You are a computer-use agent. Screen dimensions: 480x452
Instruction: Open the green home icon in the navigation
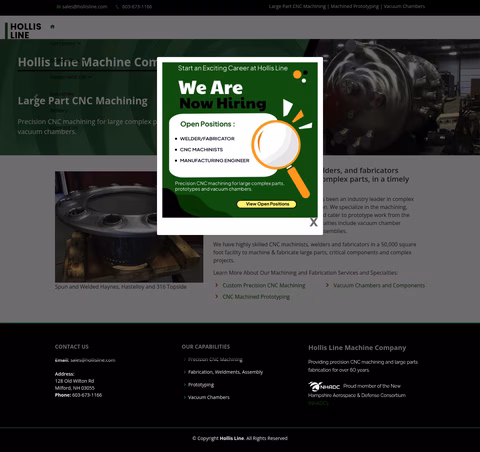(52, 27)
